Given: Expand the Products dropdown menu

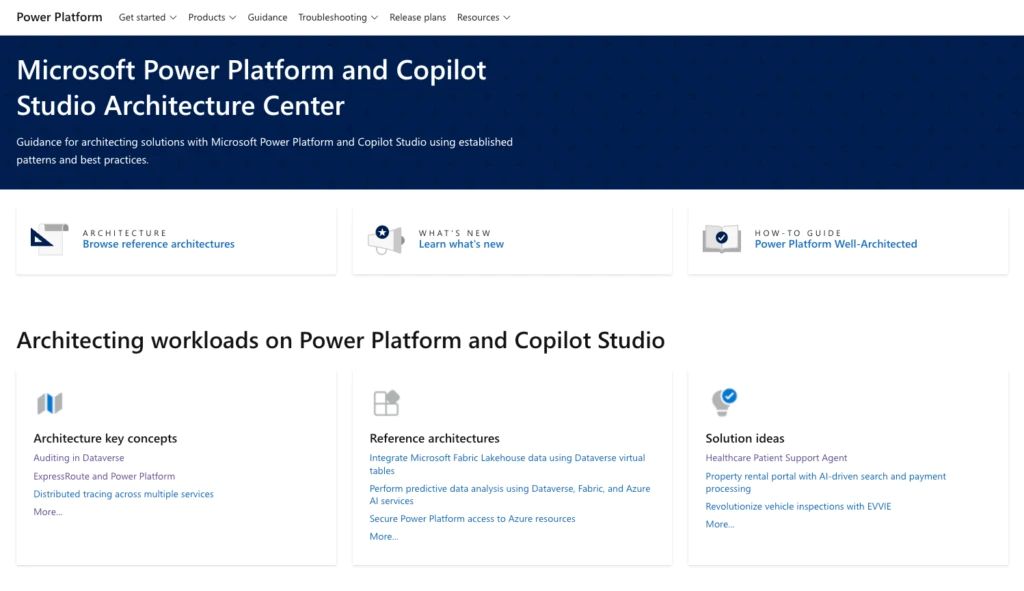Looking at the screenshot, I should [x=212, y=18].
